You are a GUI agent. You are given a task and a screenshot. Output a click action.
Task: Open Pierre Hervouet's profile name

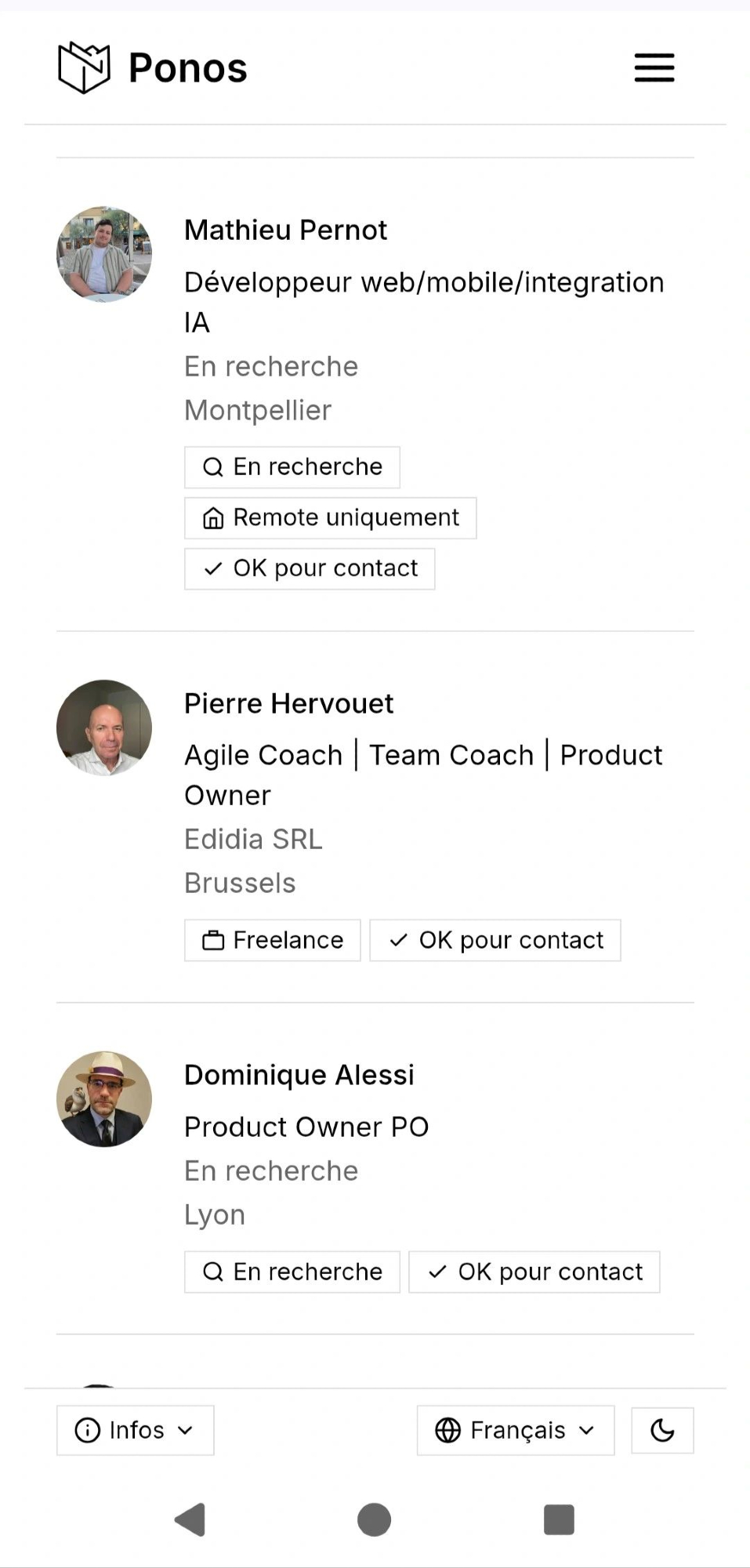click(x=288, y=704)
